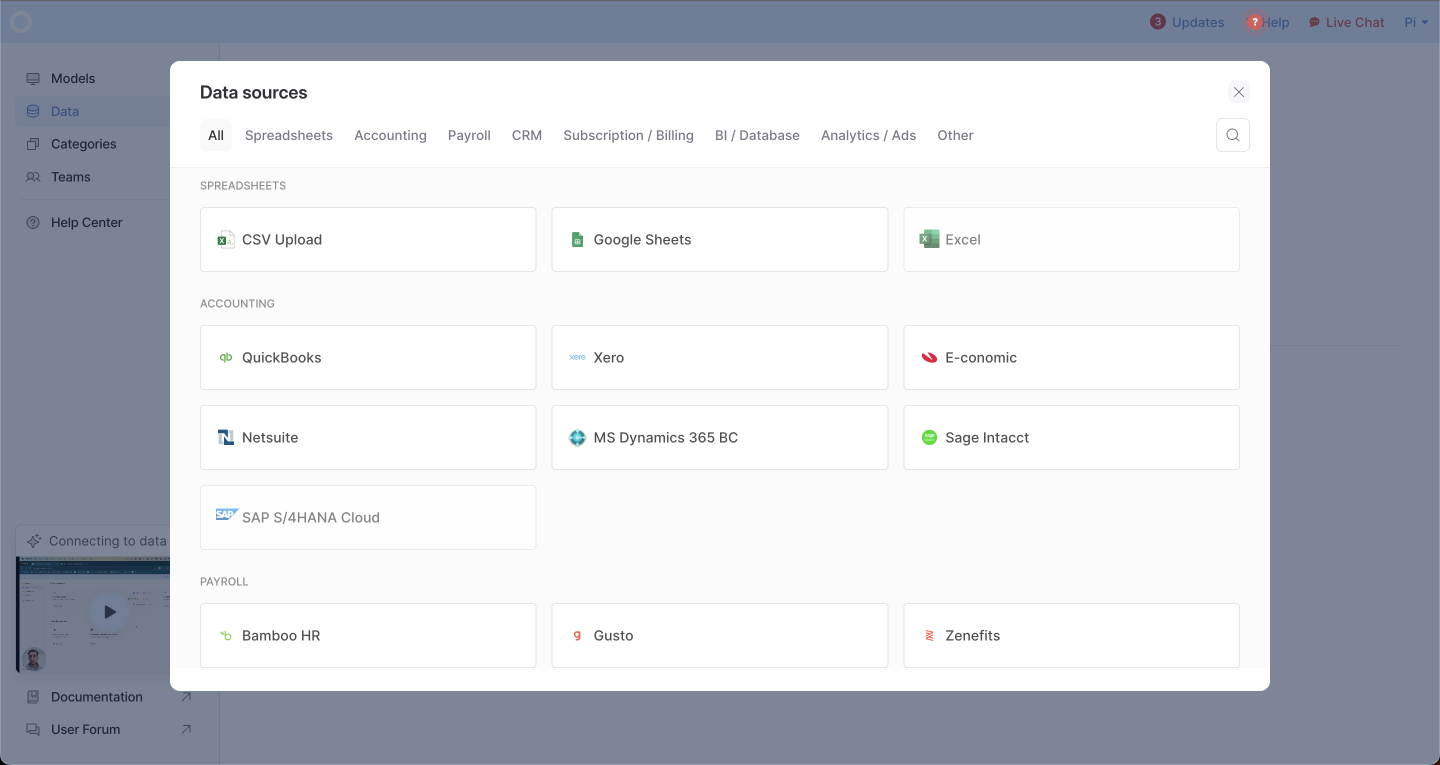The width and height of the screenshot is (1440, 765).
Task: Click the QuickBooks logo icon
Action: tap(226, 358)
